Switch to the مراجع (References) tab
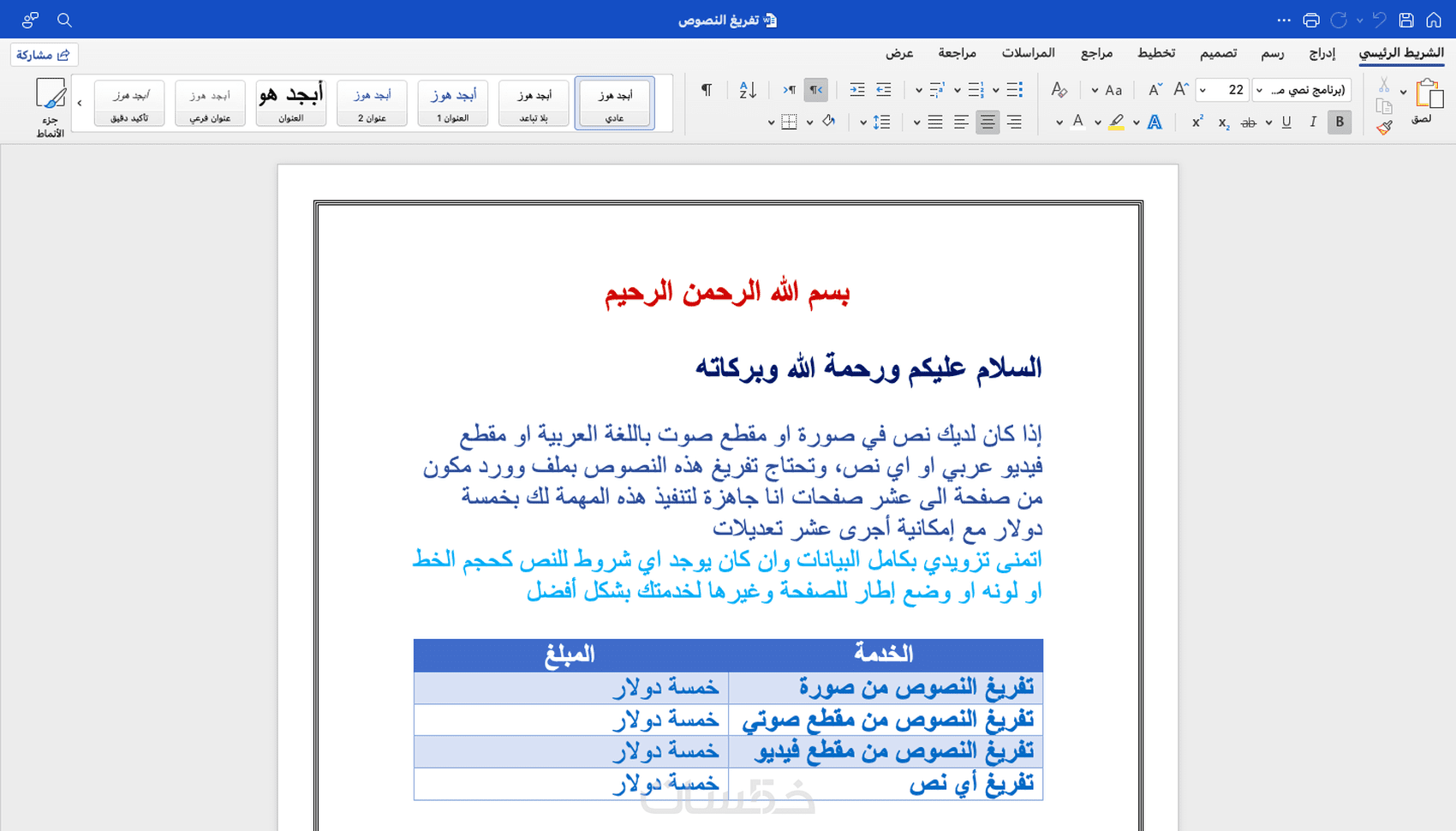The image size is (1456, 831). click(1096, 53)
